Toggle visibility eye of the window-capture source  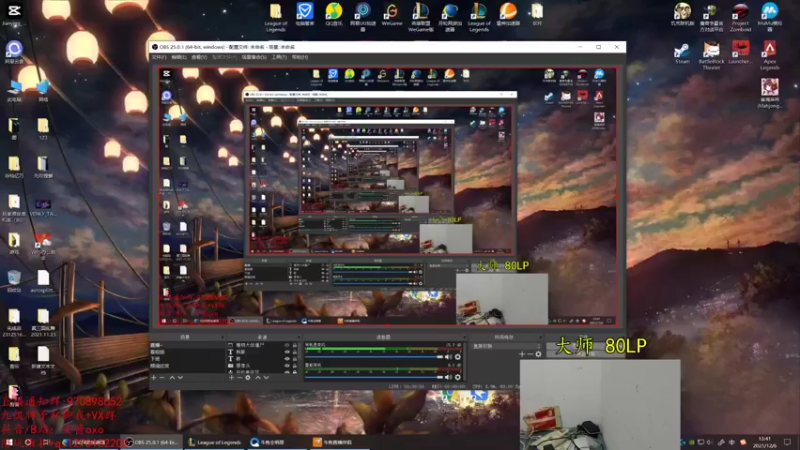287,345
